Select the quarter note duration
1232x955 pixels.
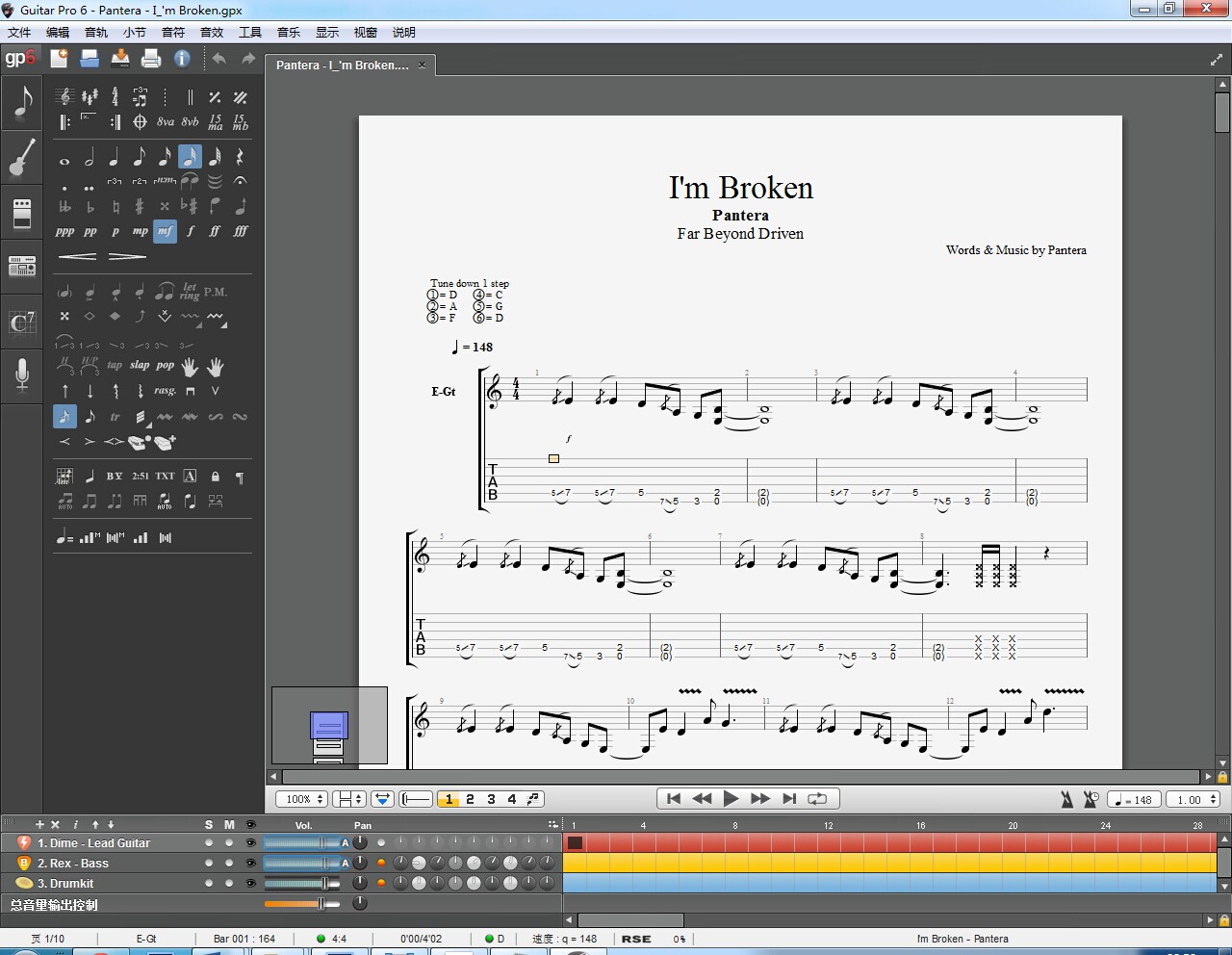[x=115, y=157]
